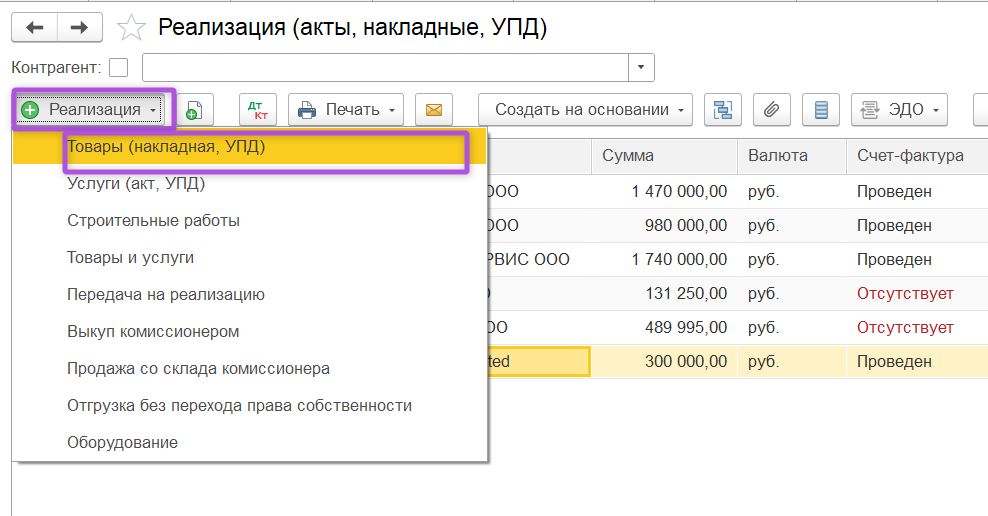Viewport: 988px width, 516px height.
Task: Click printer icon on Печать button
Action: click(307, 110)
